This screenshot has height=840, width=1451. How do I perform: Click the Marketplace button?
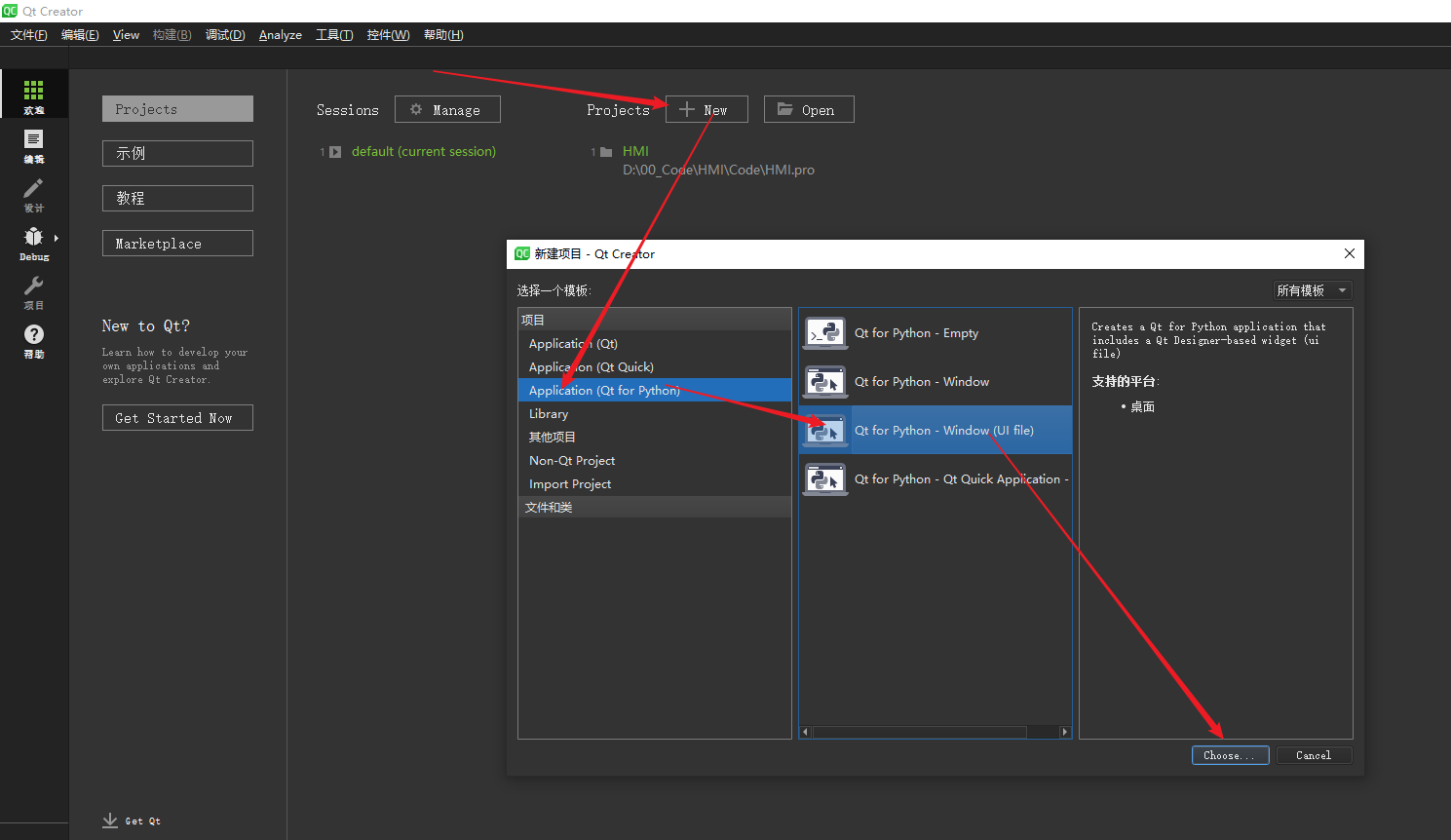pyautogui.click(x=177, y=244)
